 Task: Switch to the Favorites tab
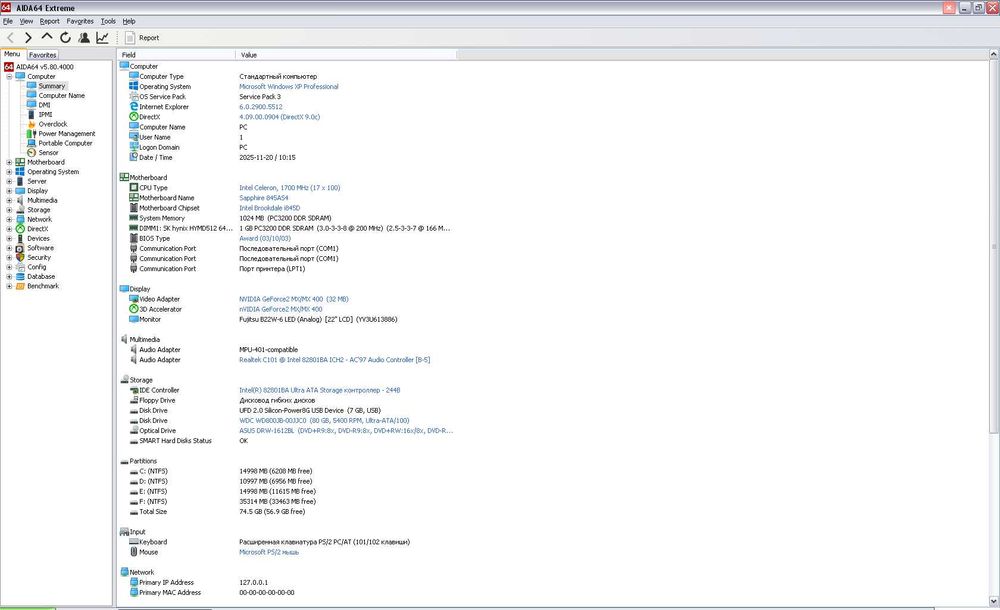click(43, 55)
